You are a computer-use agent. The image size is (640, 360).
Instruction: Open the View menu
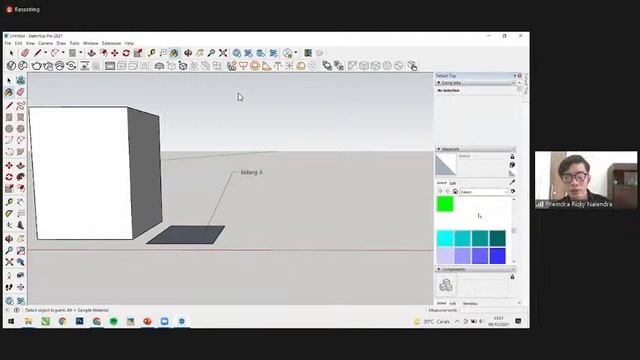tap(30, 43)
